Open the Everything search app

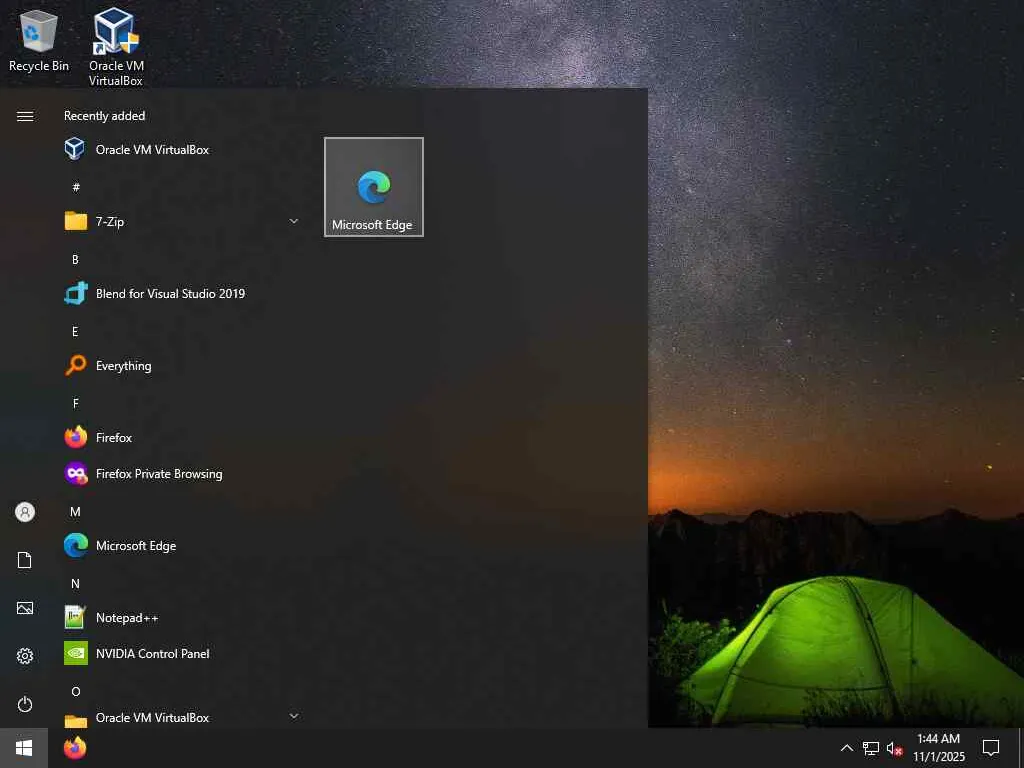point(183,366)
